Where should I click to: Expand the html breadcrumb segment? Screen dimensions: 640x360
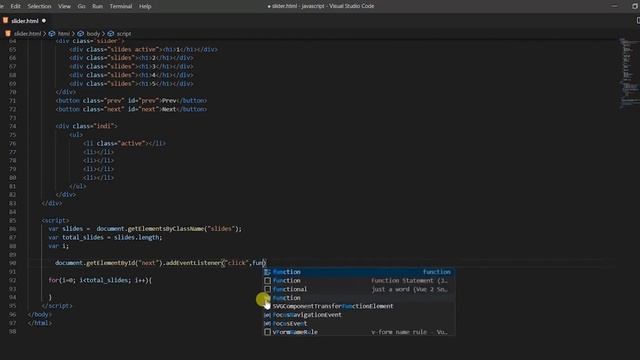[x=63, y=33]
